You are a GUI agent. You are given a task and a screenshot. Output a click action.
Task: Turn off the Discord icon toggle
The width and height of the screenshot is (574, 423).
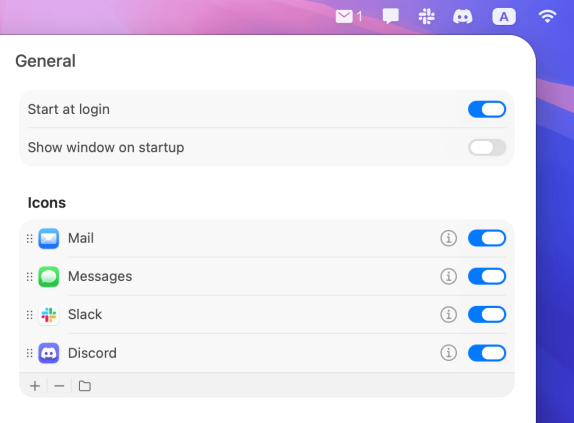click(487, 353)
